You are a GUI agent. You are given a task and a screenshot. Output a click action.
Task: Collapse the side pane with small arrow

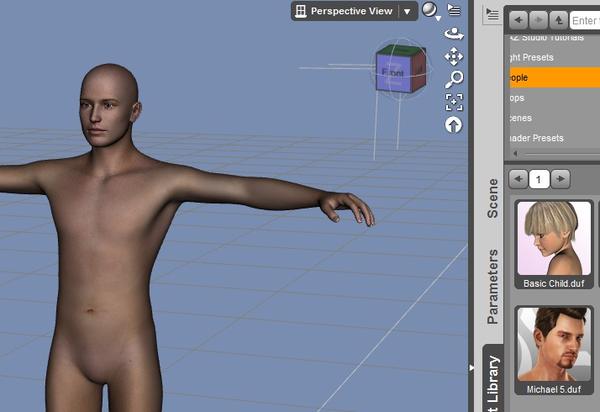[x=471, y=368]
